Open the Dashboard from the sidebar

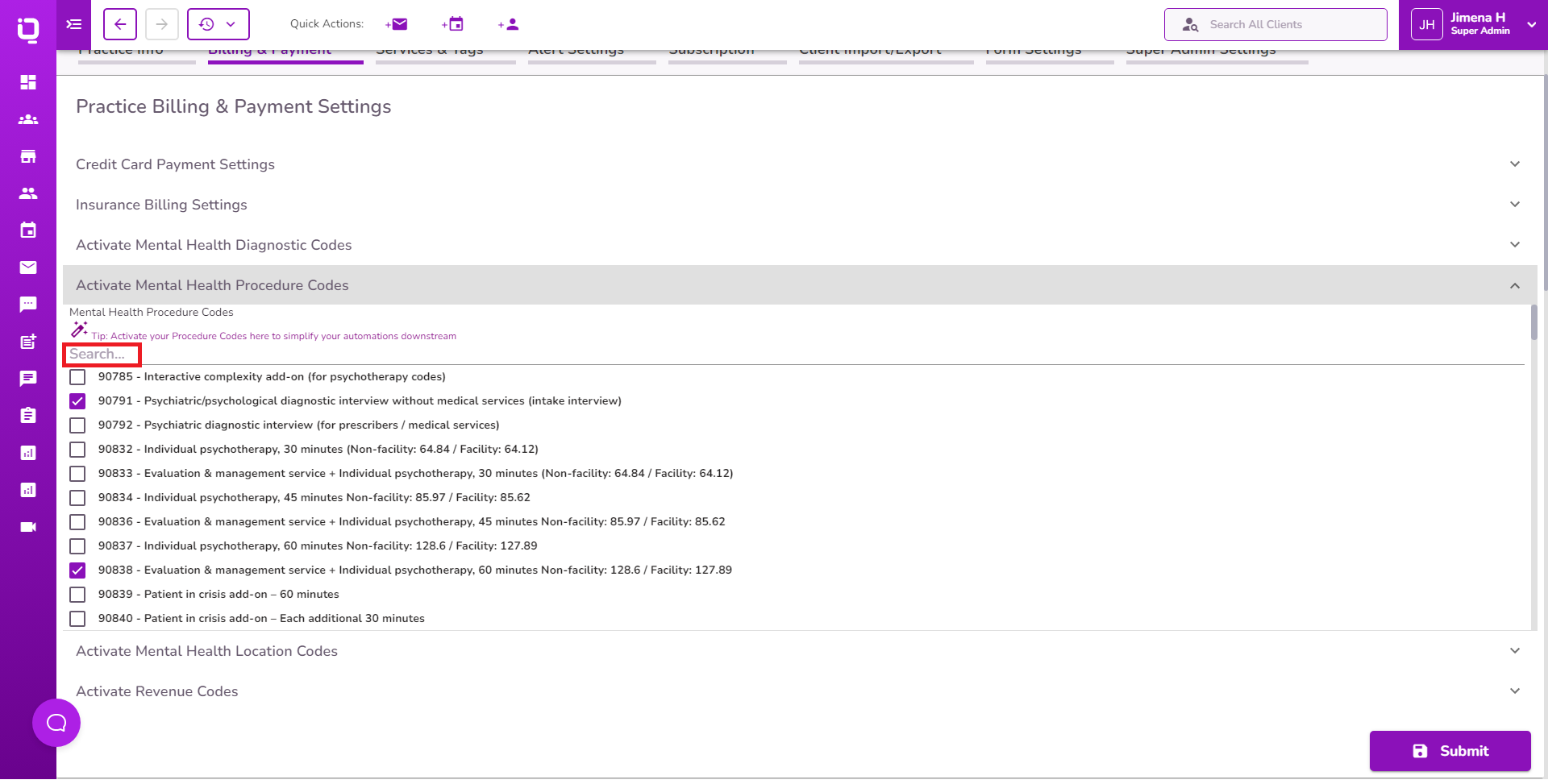(28, 82)
